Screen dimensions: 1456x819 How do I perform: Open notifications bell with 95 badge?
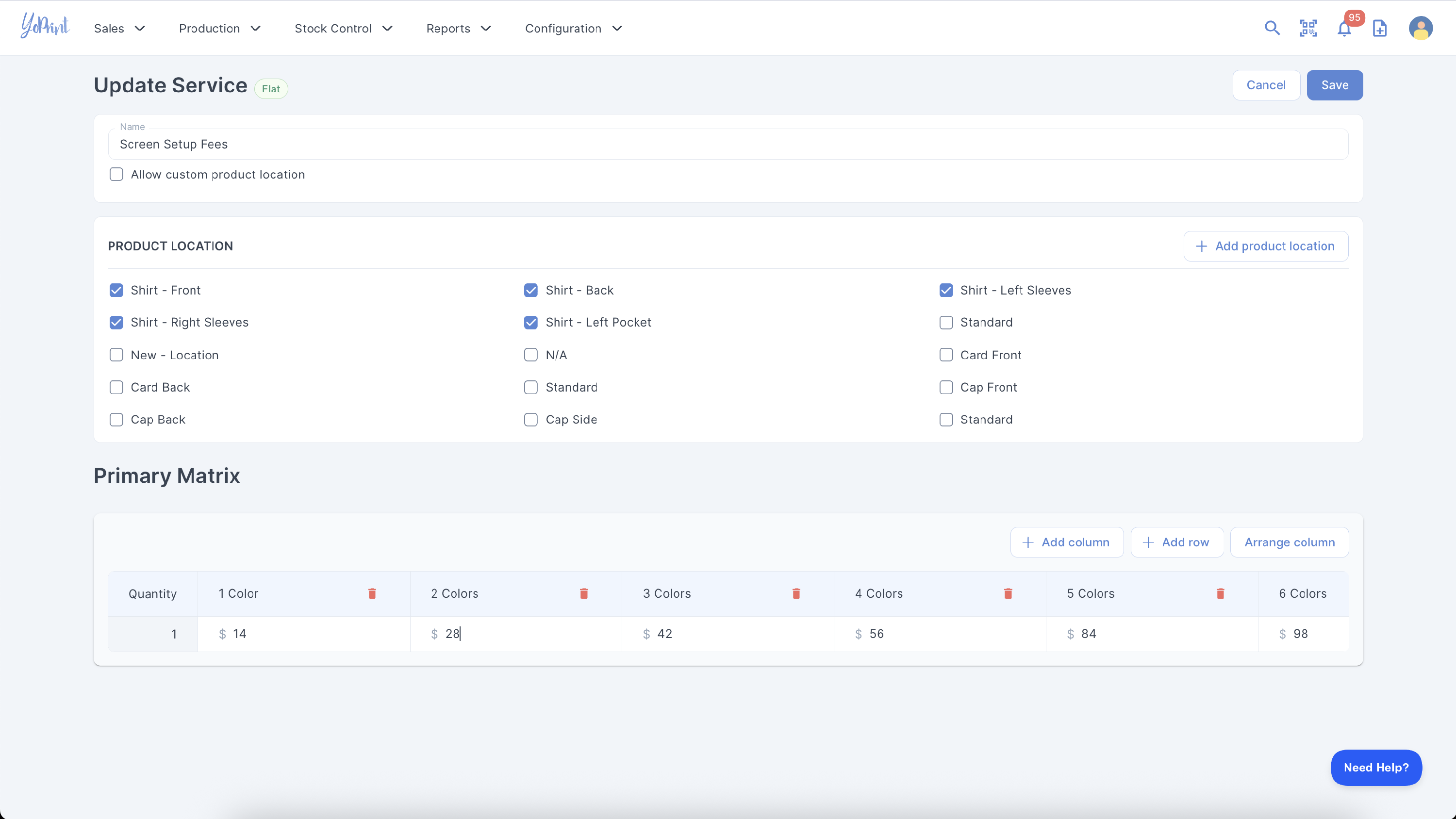click(x=1344, y=28)
